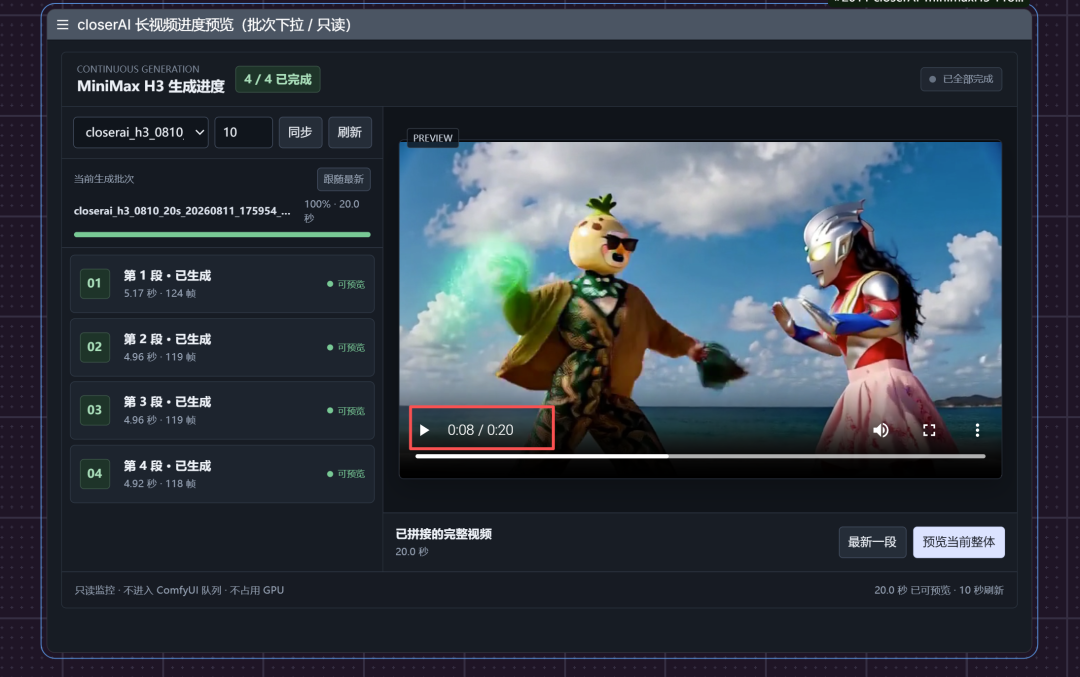Enter fullscreen on the preview video

[x=929, y=430]
